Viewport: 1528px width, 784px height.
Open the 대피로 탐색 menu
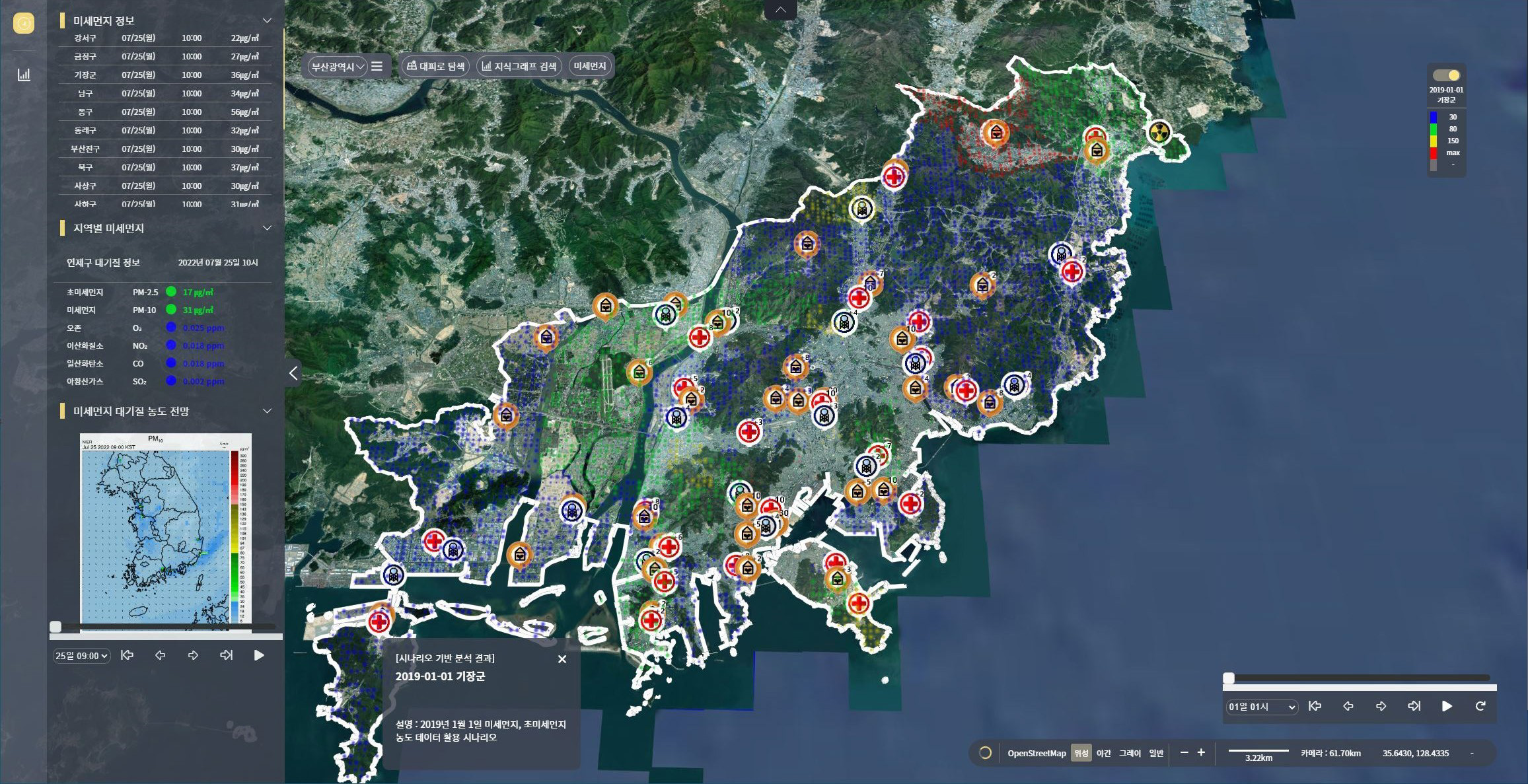tap(435, 66)
